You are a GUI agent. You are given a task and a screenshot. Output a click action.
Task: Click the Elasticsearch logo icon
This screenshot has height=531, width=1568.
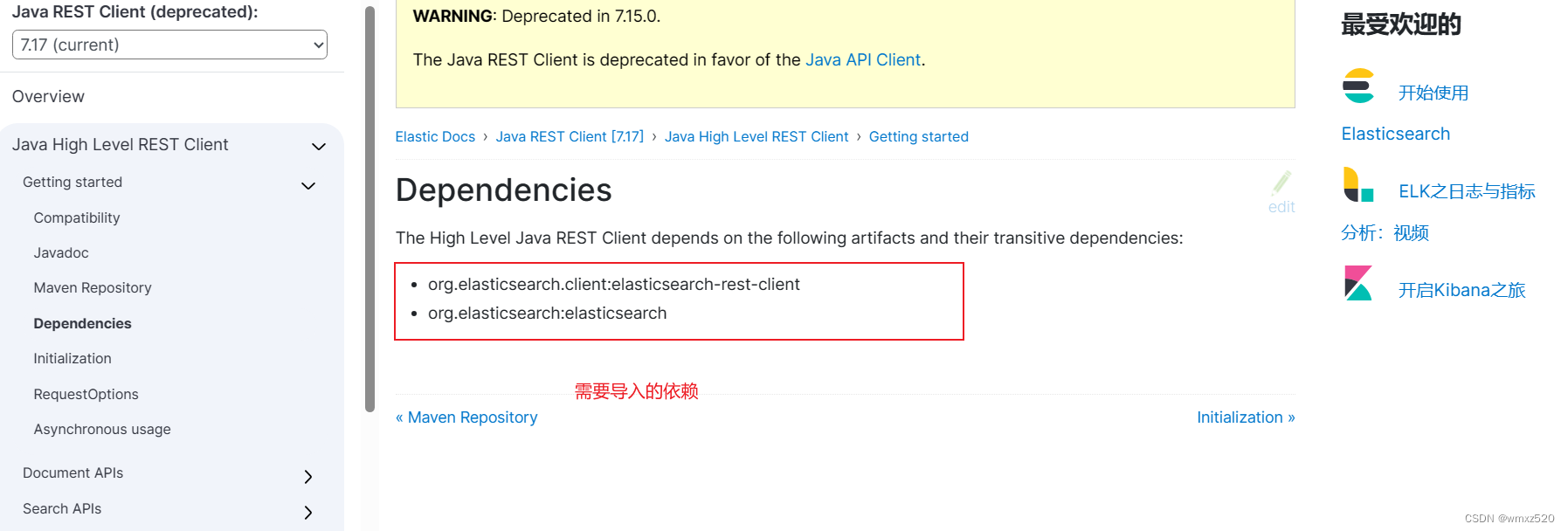(x=1358, y=86)
